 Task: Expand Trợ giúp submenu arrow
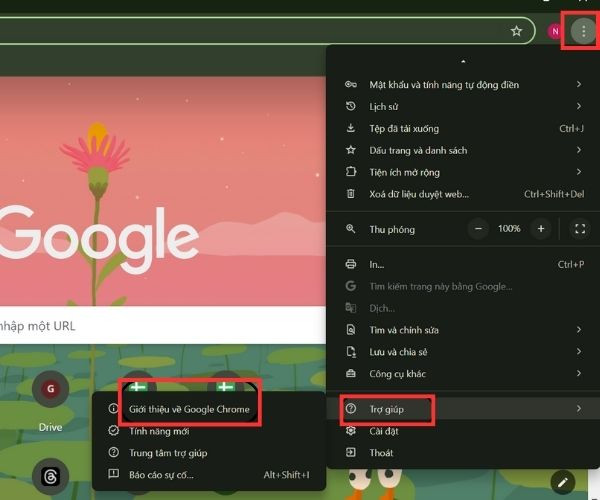[579, 409]
